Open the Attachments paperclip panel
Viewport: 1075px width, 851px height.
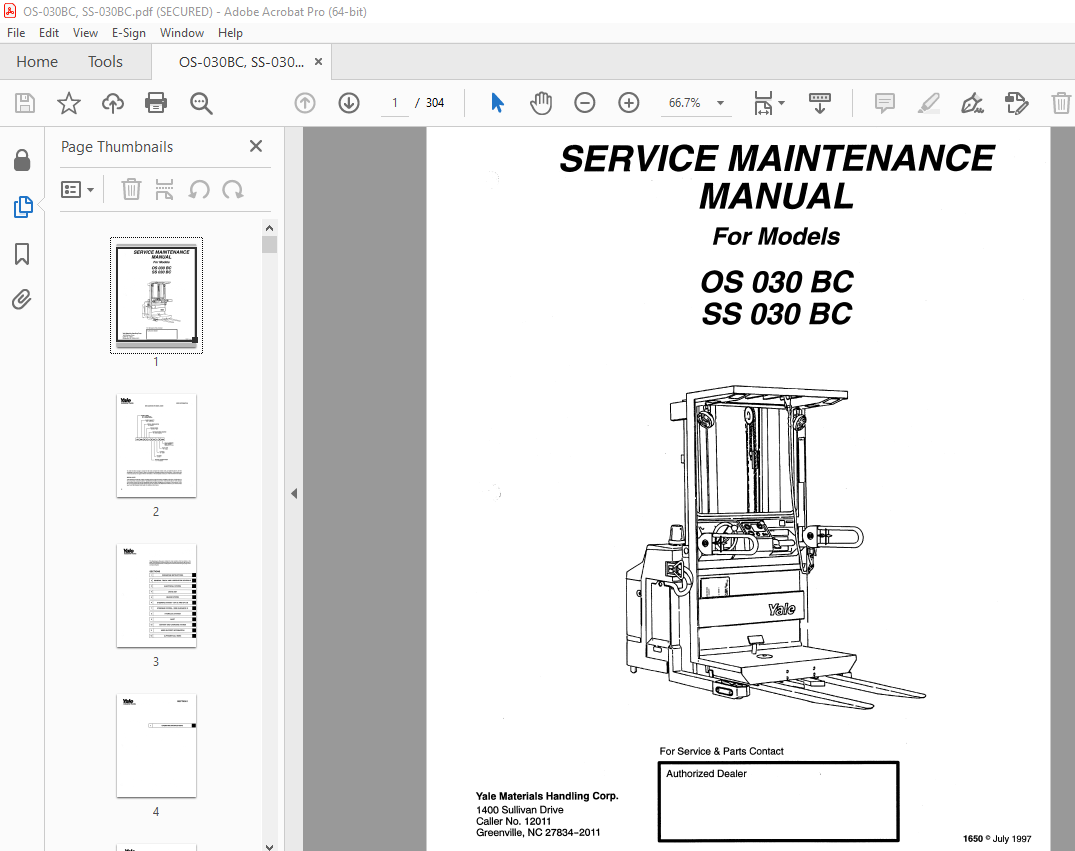[22, 300]
